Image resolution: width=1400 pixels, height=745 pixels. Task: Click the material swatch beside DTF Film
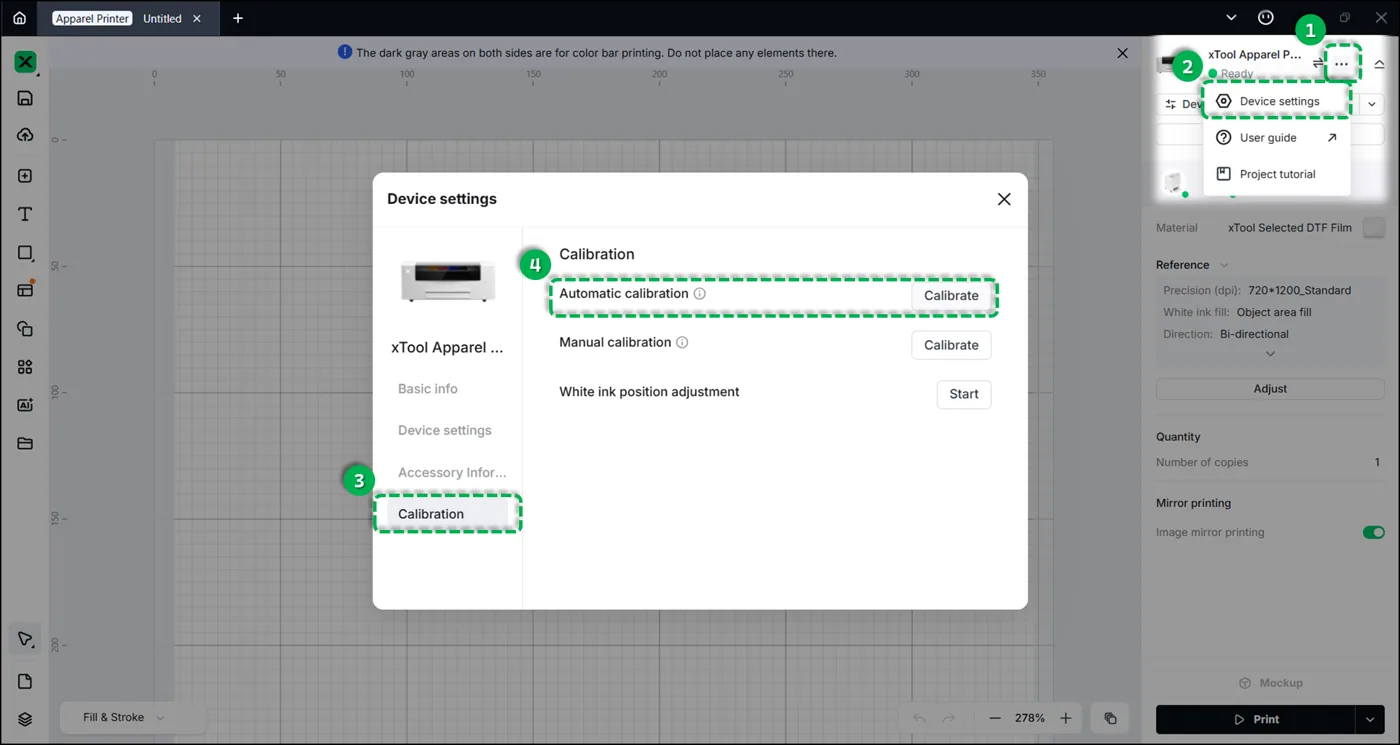click(x=1374, y=227)
